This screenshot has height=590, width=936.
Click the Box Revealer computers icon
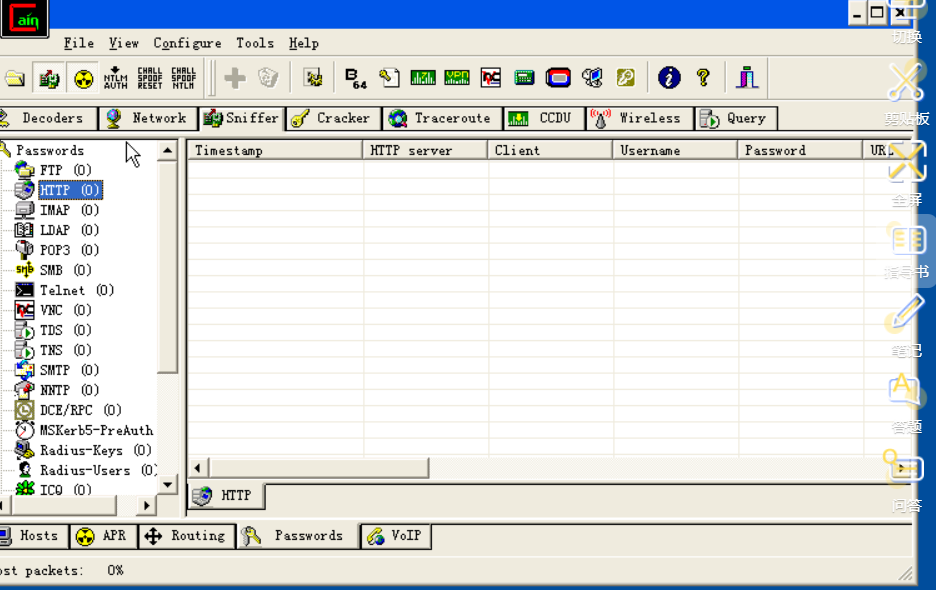tap(592, 78)
